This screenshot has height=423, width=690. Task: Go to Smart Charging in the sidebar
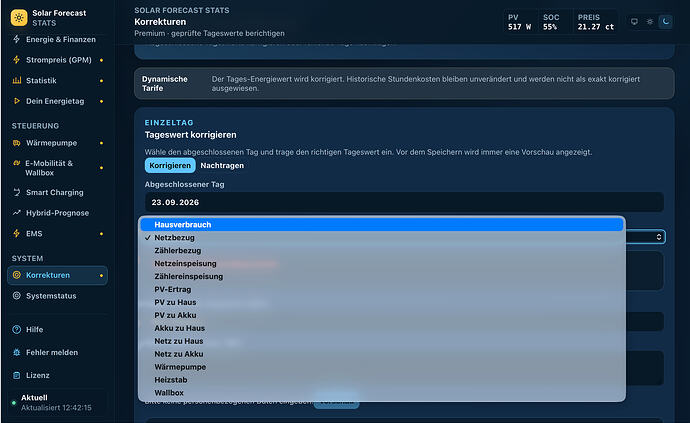pyautogui.click(x=57, y=192)
